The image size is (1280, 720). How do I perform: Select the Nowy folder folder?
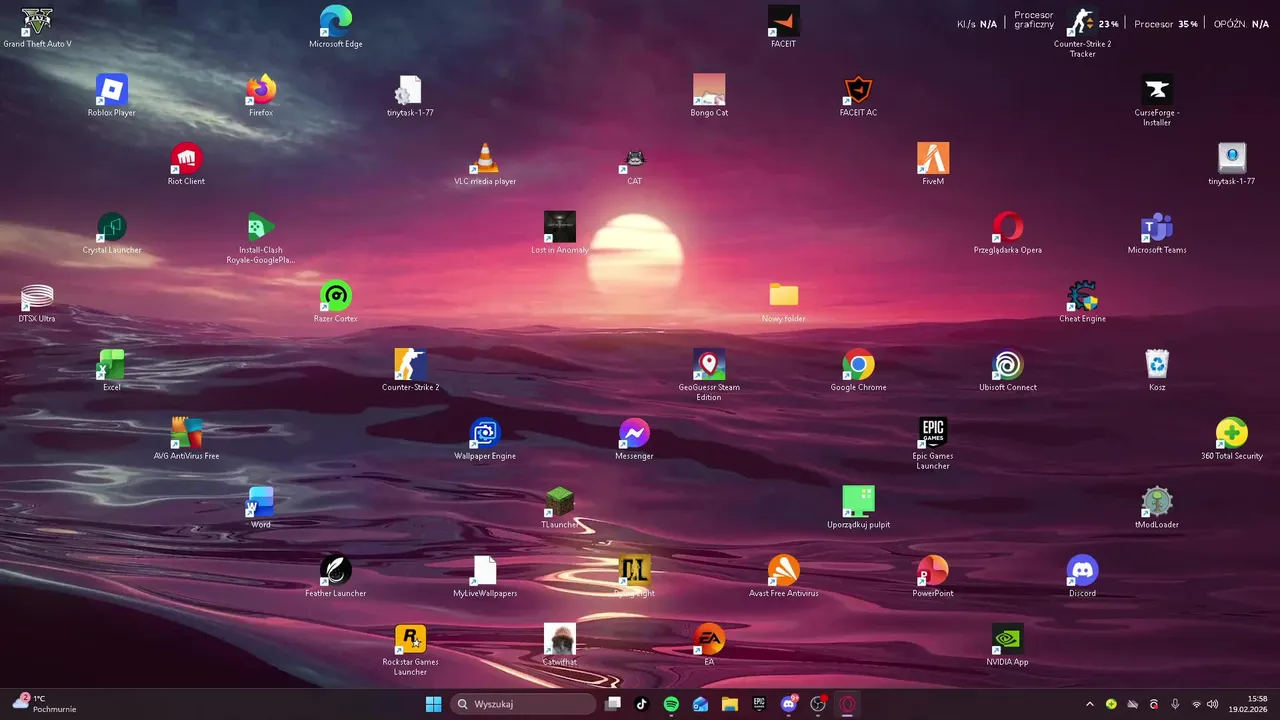[x=784, y=301]
